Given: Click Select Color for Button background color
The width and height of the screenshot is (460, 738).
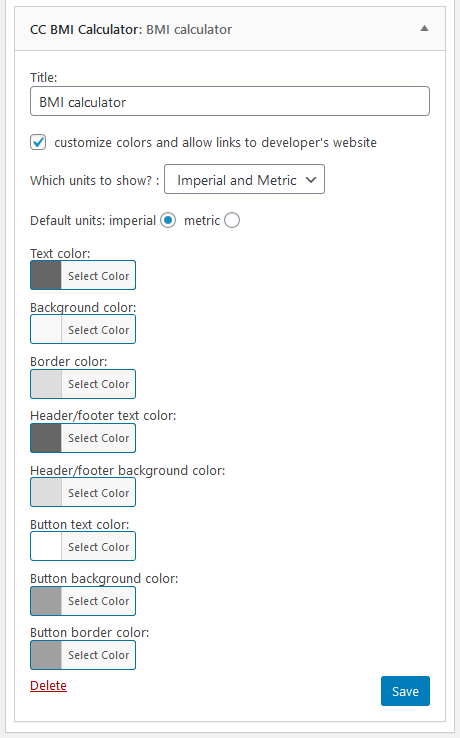Looking at the screenshot, I should point(98,601).
